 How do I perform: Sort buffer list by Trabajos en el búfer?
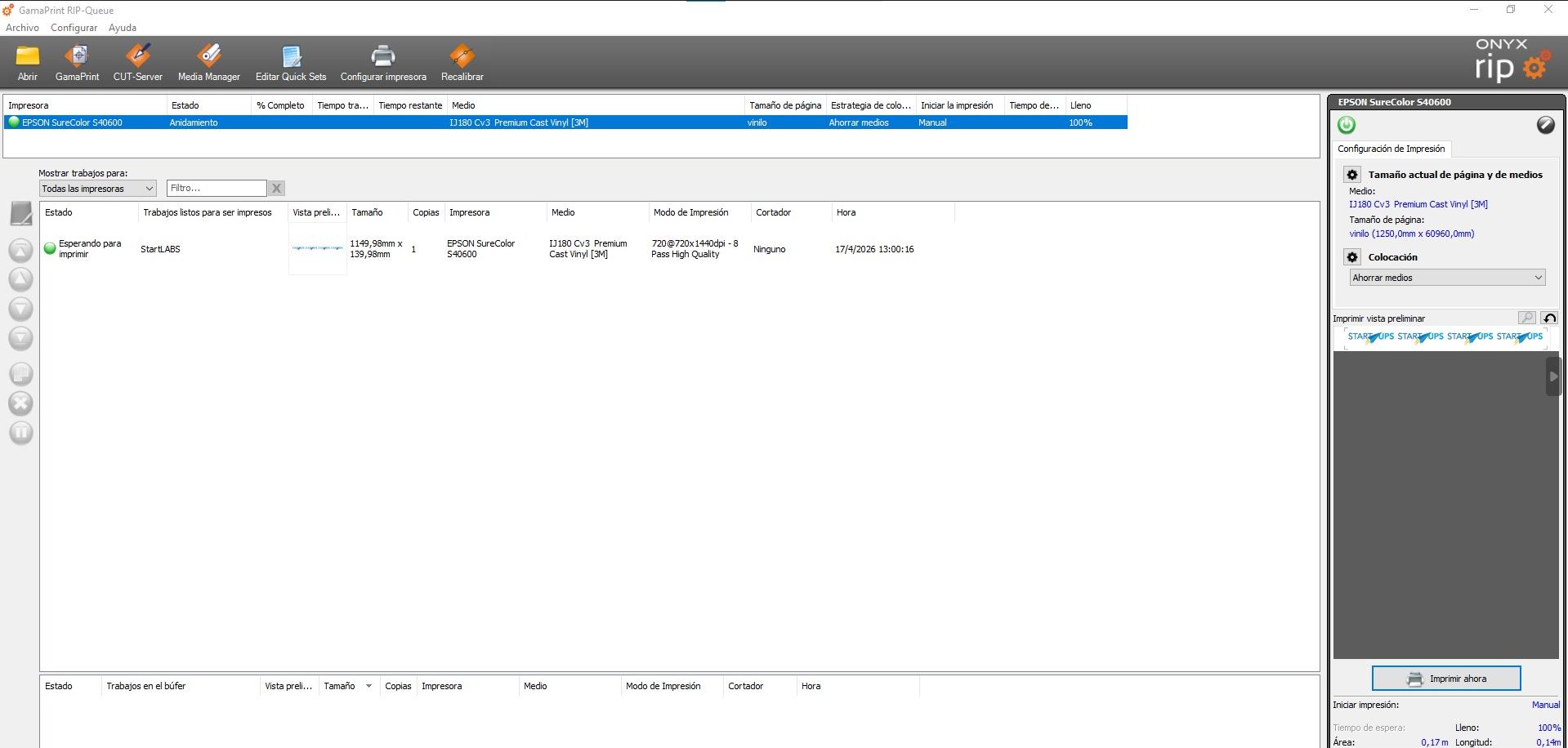point(181,686)
